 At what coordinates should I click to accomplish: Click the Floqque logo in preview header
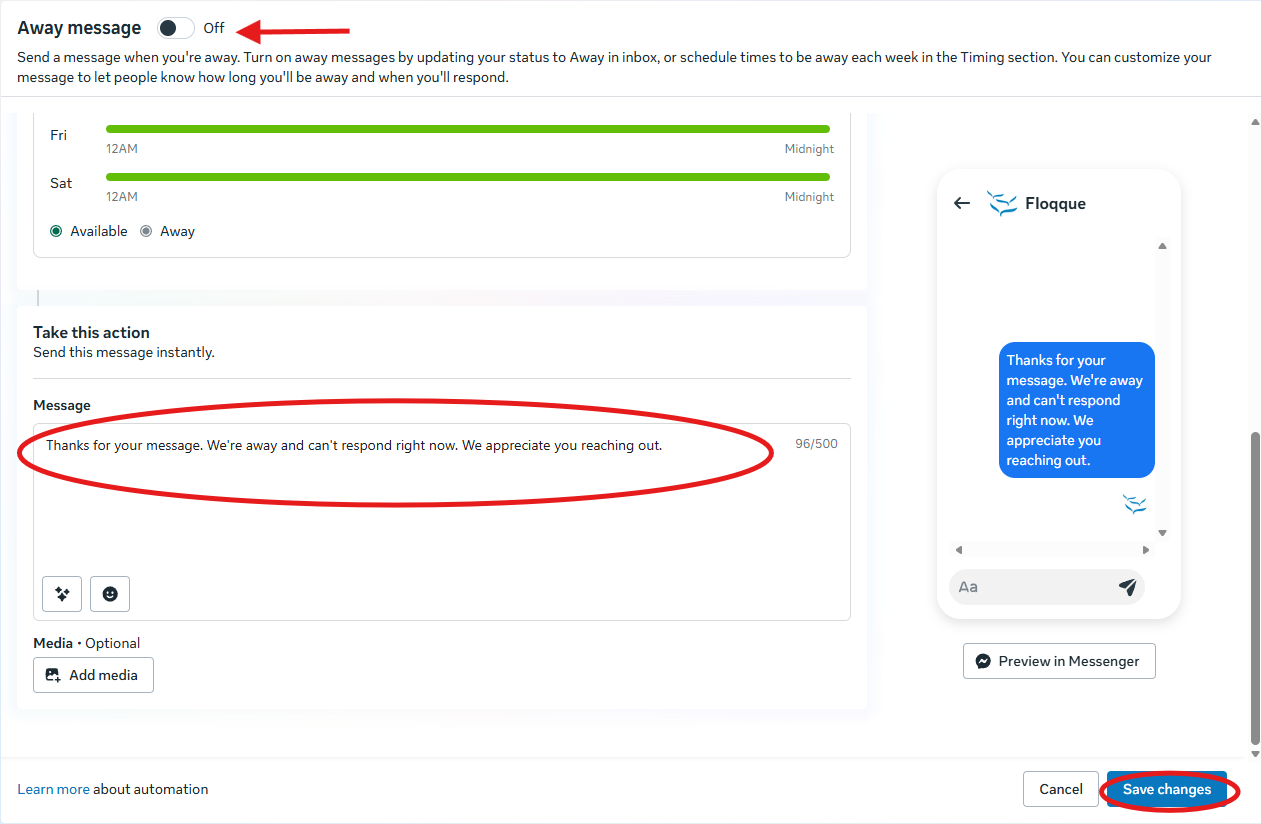coord(1002,203)
